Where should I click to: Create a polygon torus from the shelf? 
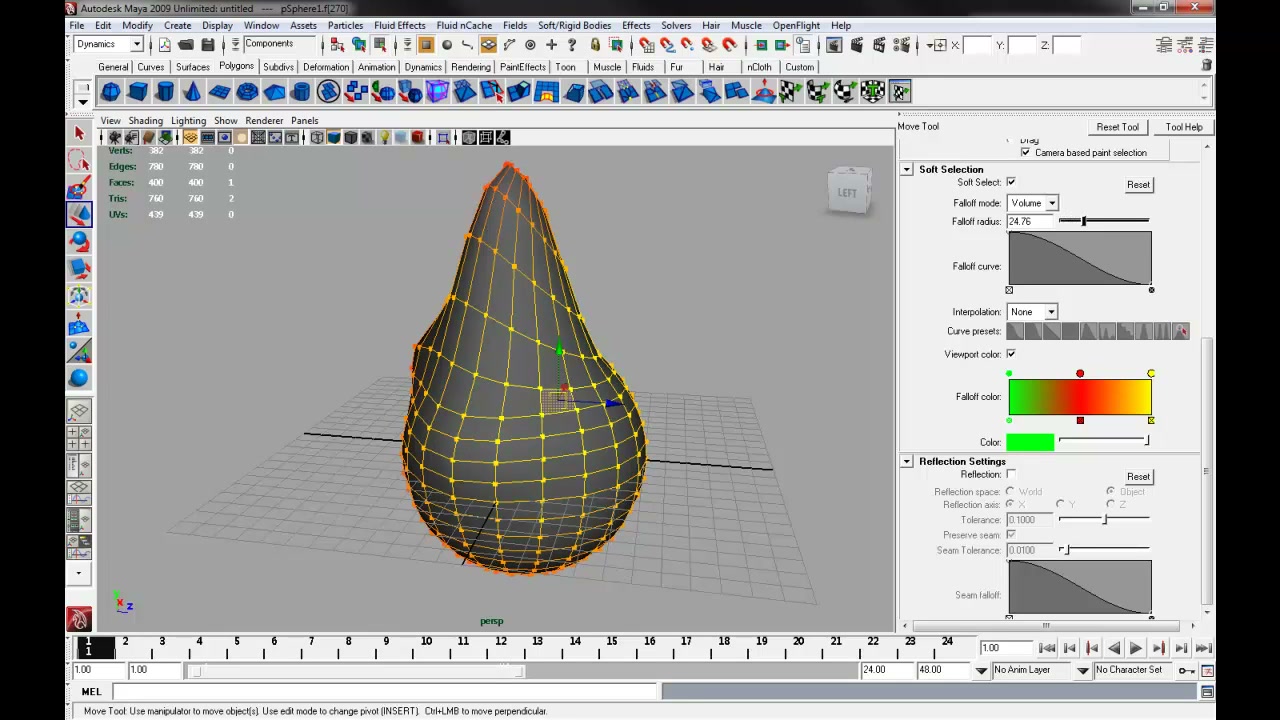pos(247,92)
